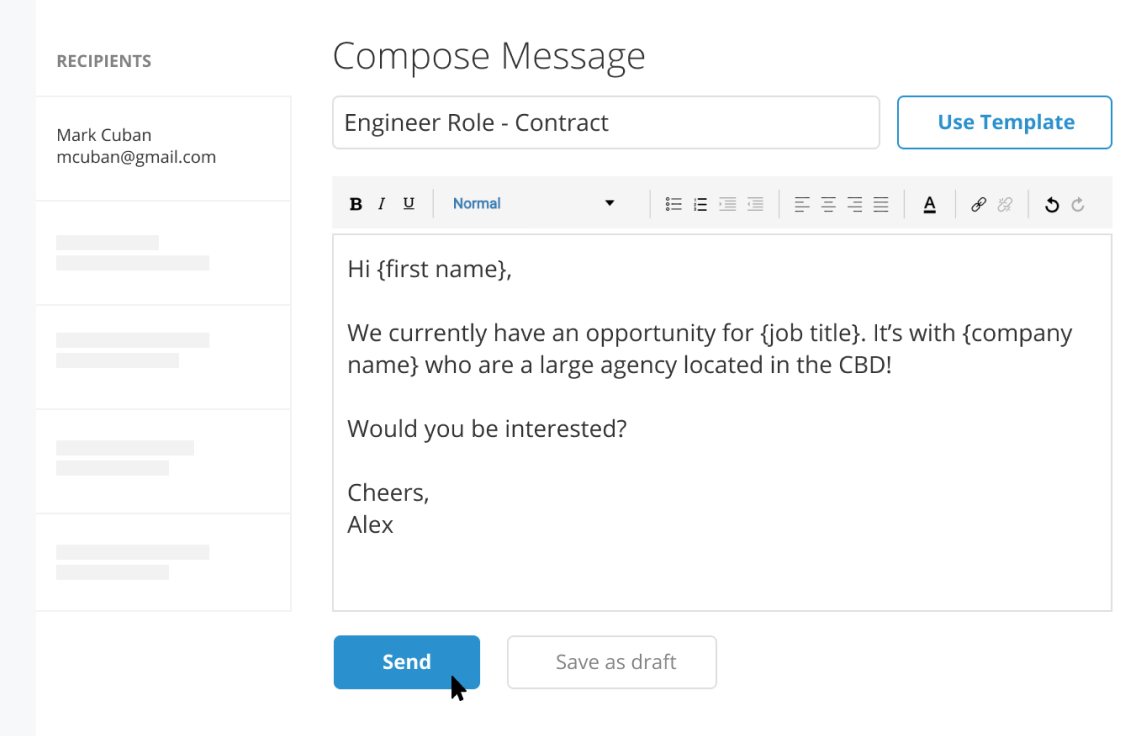Align text to the left
1126x736 pixels.
802,204
